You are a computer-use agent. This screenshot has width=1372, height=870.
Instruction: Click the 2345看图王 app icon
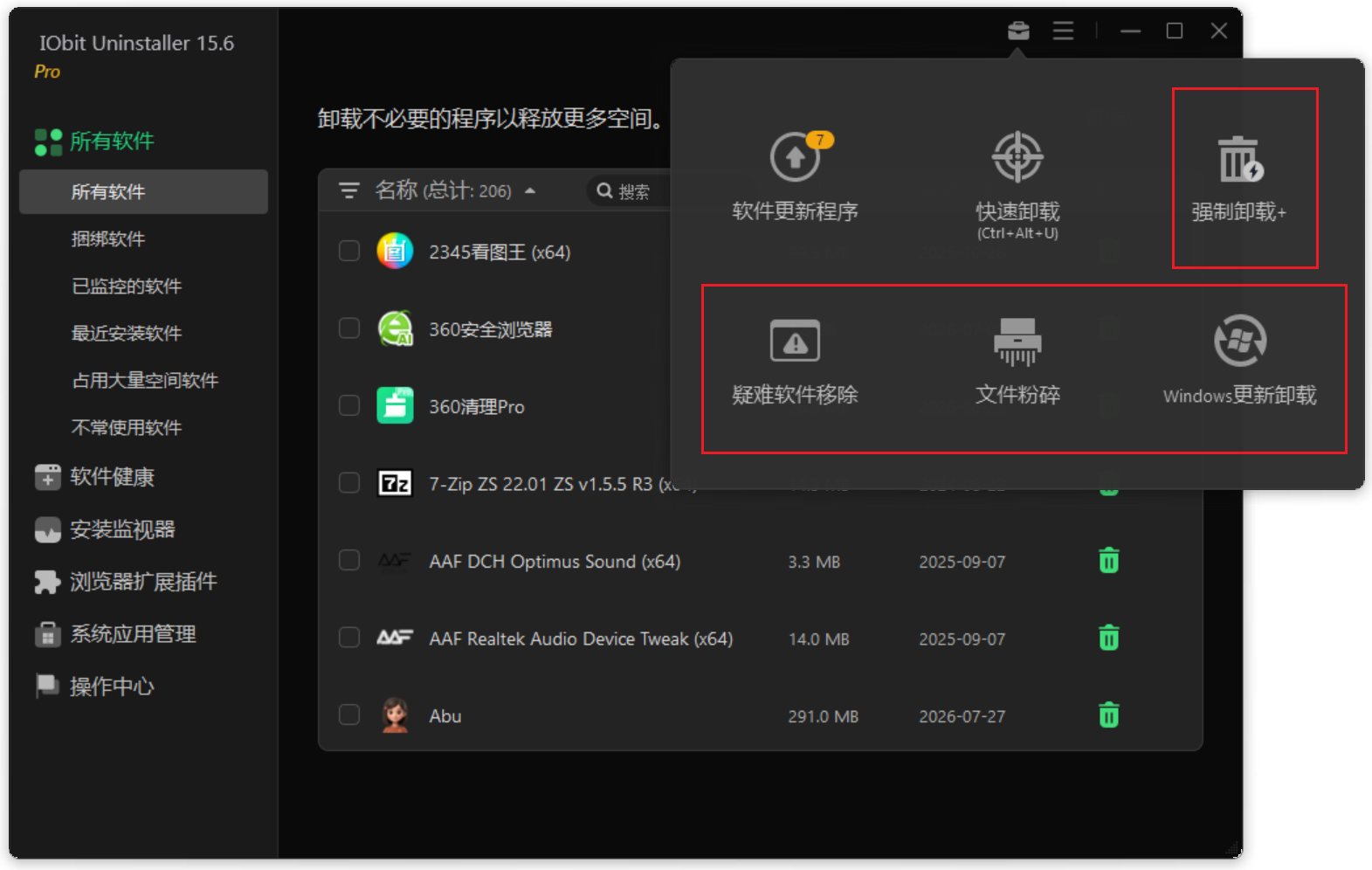click(x=395, y=252)
